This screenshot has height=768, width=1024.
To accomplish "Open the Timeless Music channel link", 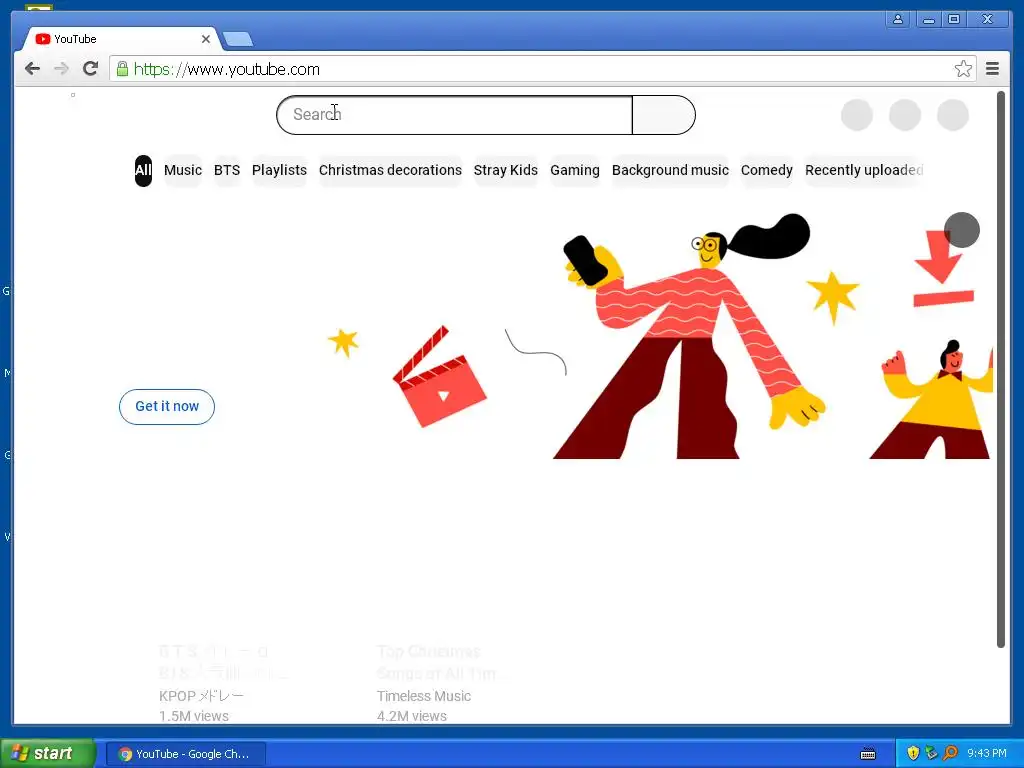I will coord(424,696).
